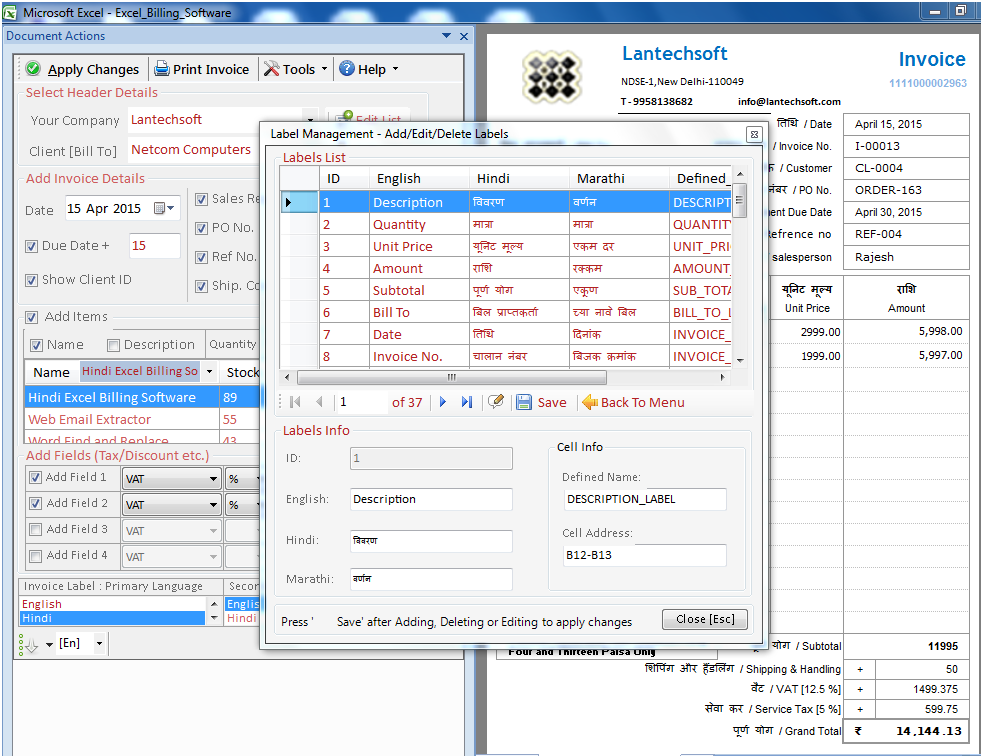Open the Help menu
The height and width of the screenshot is (756, 981).
pos(369,69)
